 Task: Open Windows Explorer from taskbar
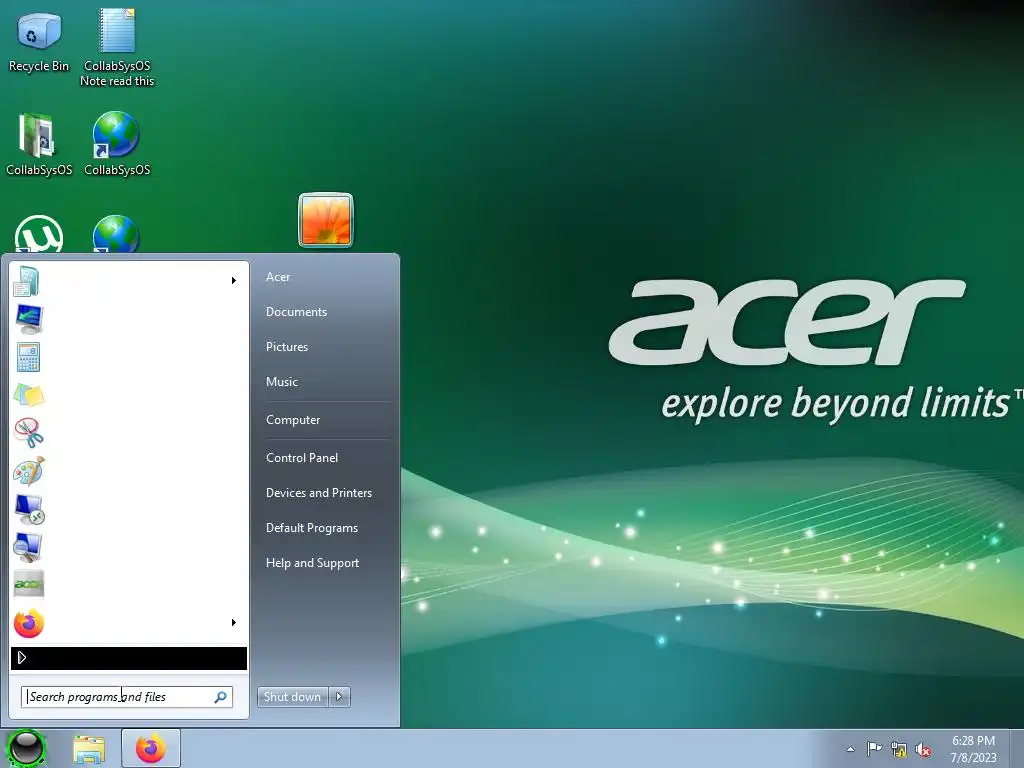point(89,749)
